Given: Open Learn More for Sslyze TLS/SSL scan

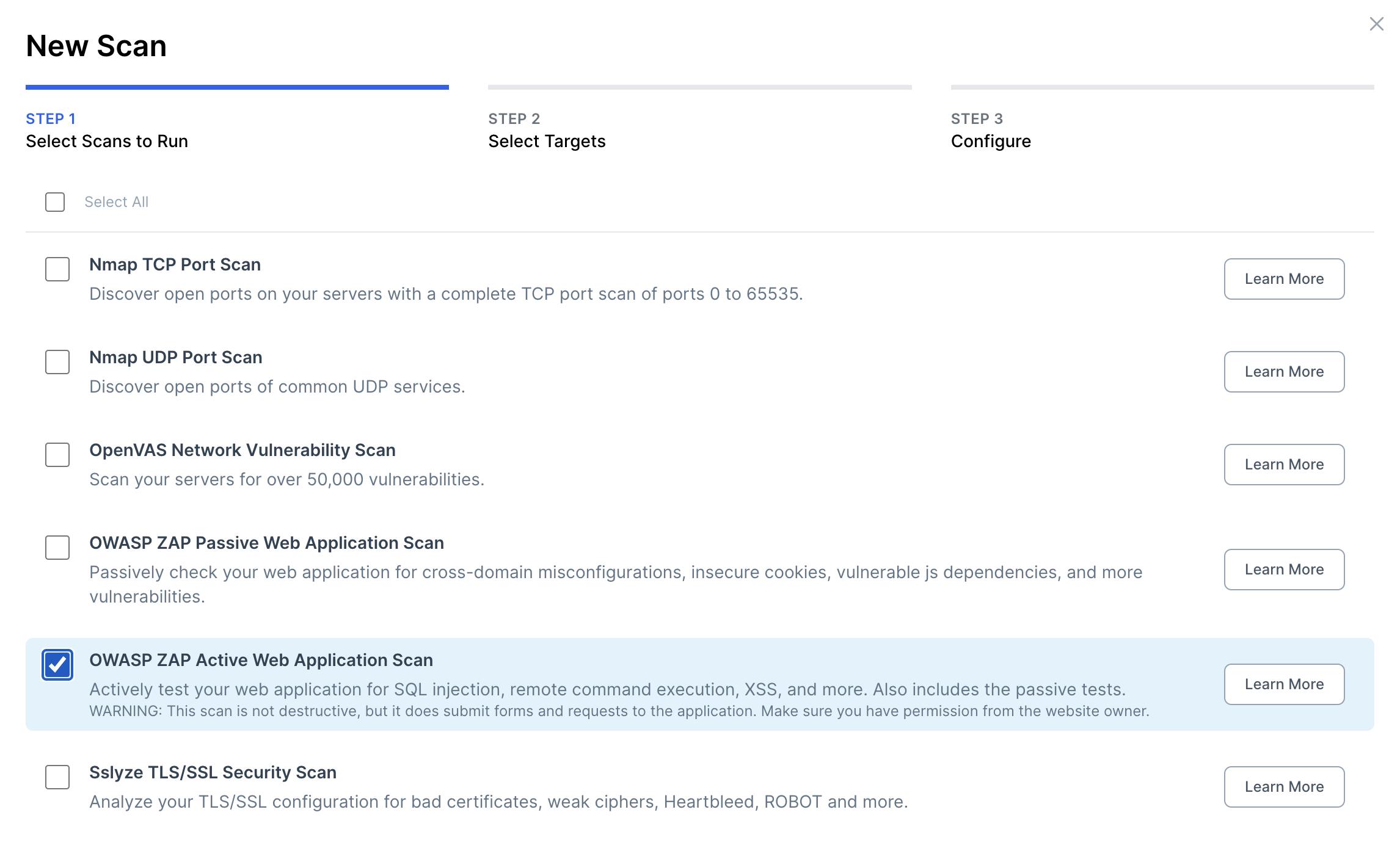Looking at the screenshot, I should point(1284,787).
